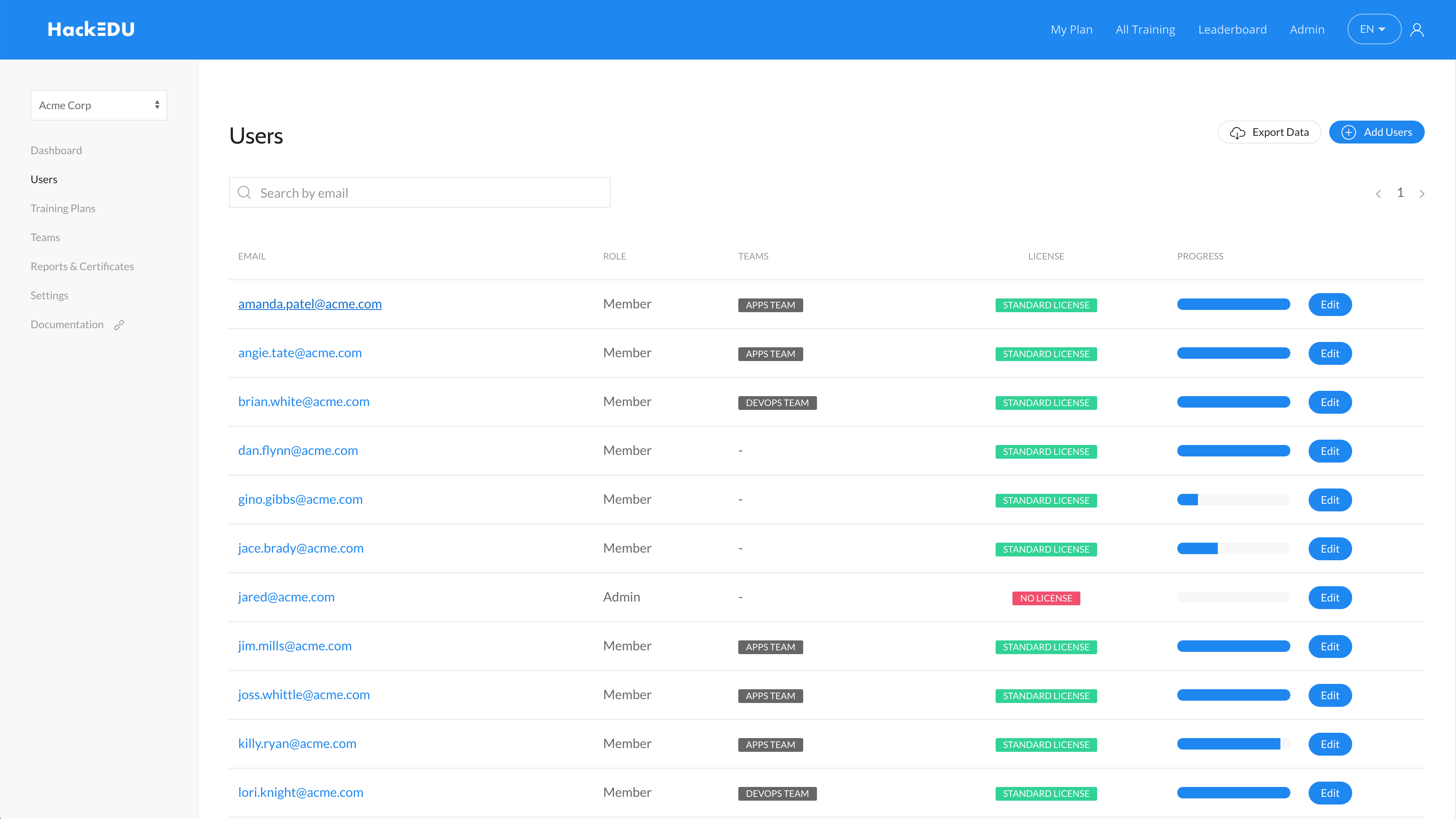Viewport: 1456px width, 819px height.
Task: Edit user dan.flynn@acme.com
Action: [x=1330, y=451]
